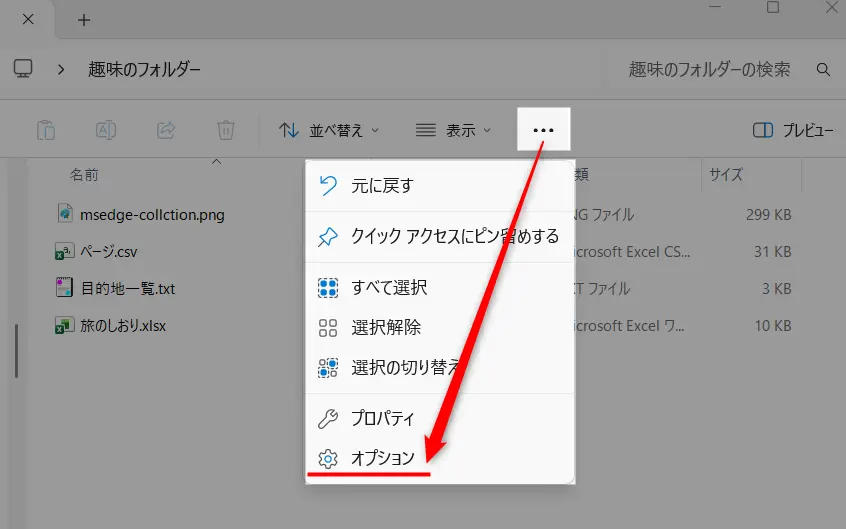The width and height of the screenshot is (846, 529).
Task: Click the search magnifier icon
Action: [x=823, y=70]
